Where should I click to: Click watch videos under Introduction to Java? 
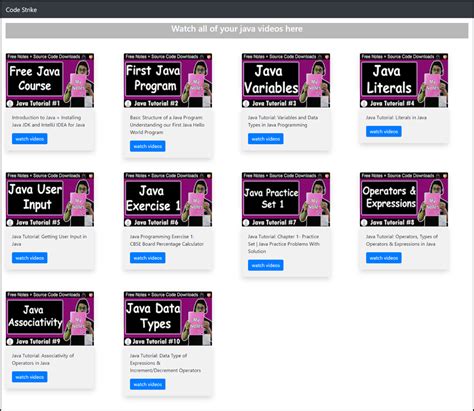coord(30,139)
